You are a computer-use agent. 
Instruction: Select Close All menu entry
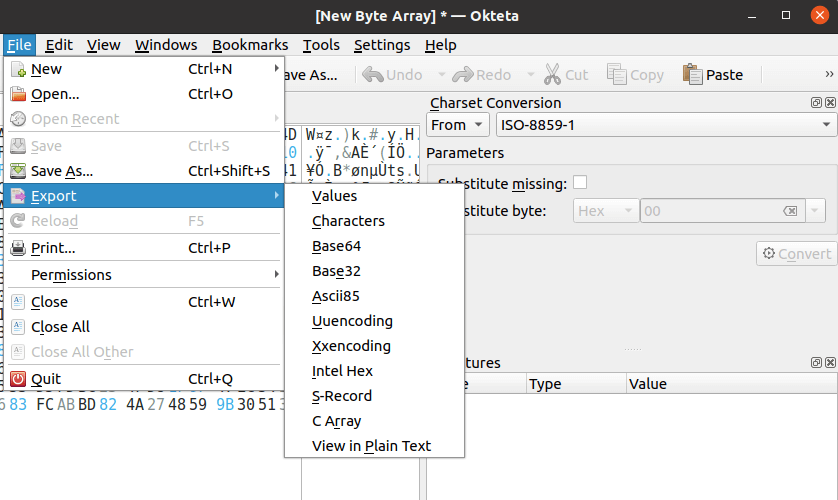(x=144, y=327)
